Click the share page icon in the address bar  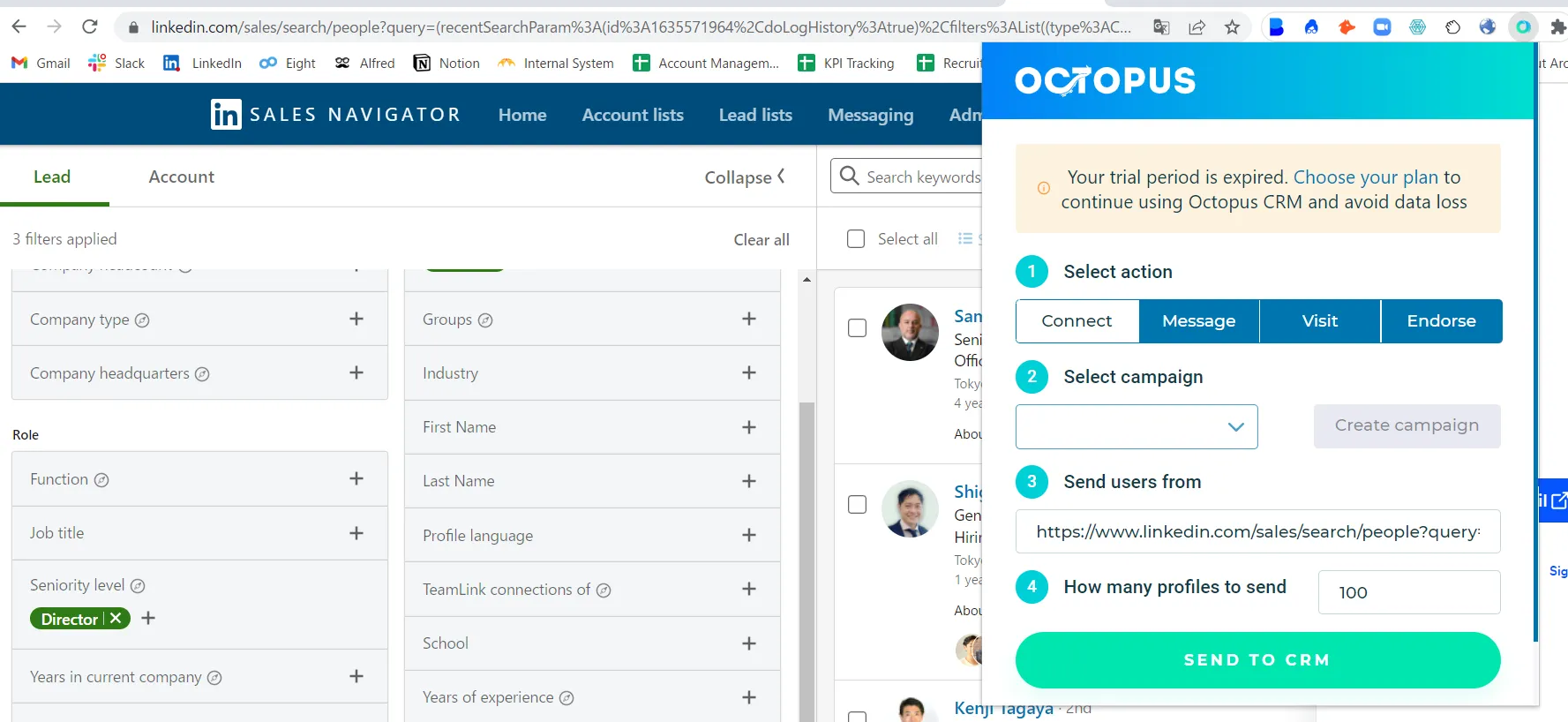coord(1197,27)
